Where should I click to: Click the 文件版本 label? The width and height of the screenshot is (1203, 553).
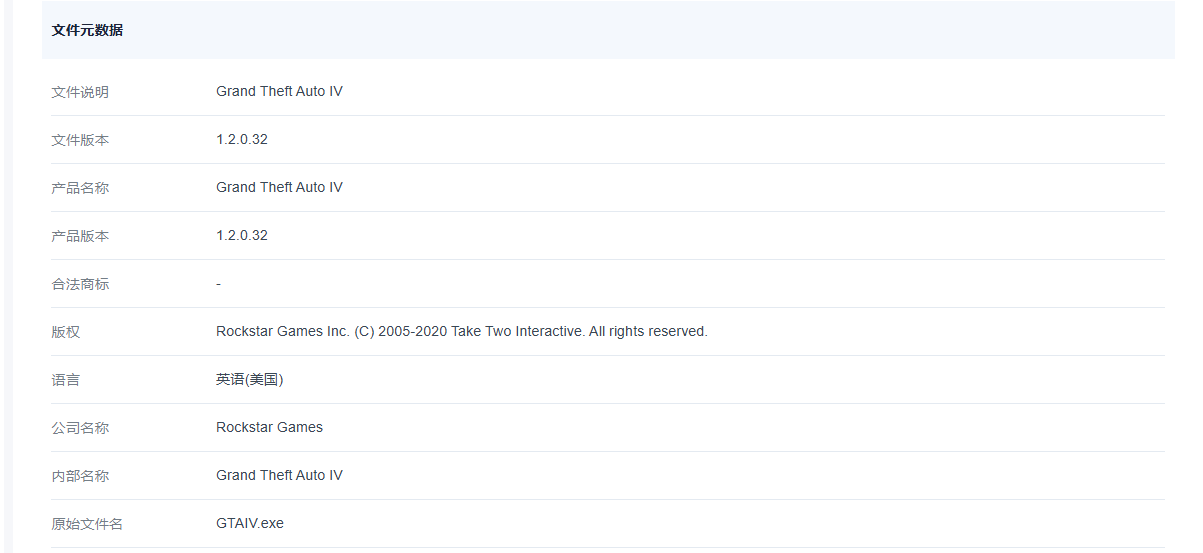pos(80,140)
